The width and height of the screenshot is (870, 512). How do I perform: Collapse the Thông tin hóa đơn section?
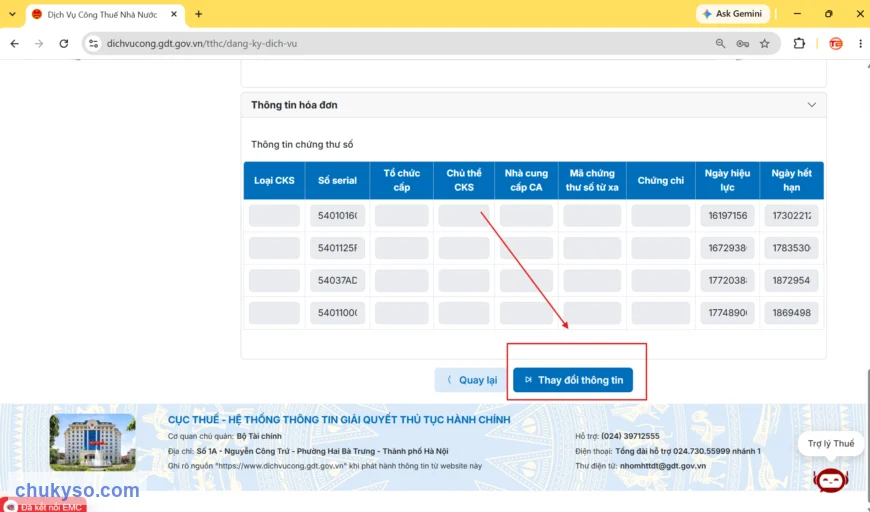pos(812,105)
